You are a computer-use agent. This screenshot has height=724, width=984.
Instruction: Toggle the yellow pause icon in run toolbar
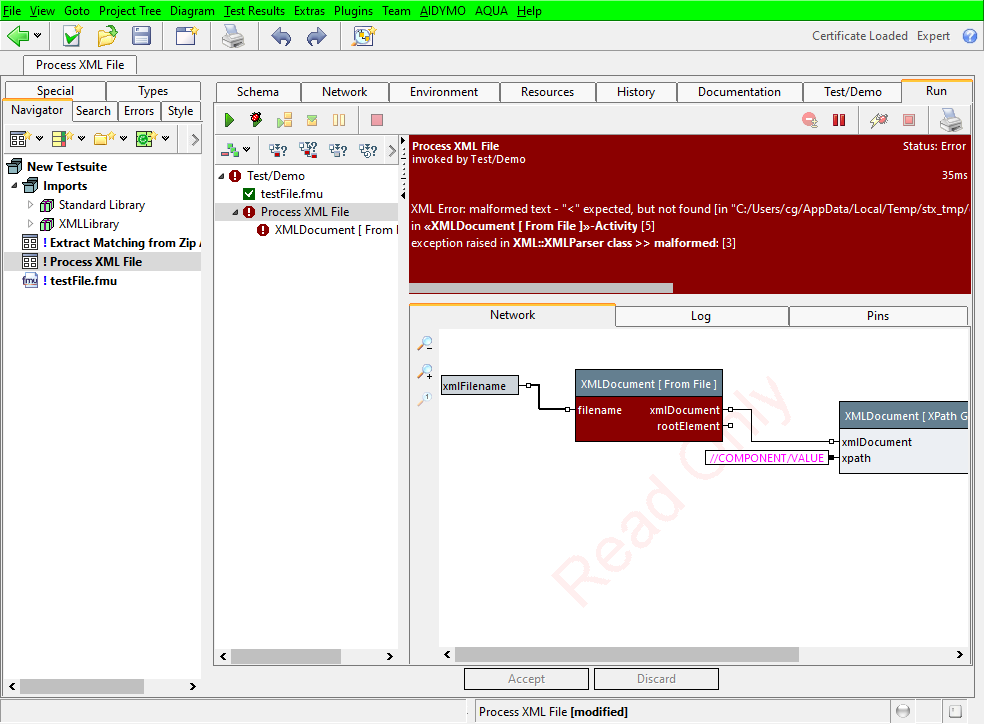tap(339, 120)
